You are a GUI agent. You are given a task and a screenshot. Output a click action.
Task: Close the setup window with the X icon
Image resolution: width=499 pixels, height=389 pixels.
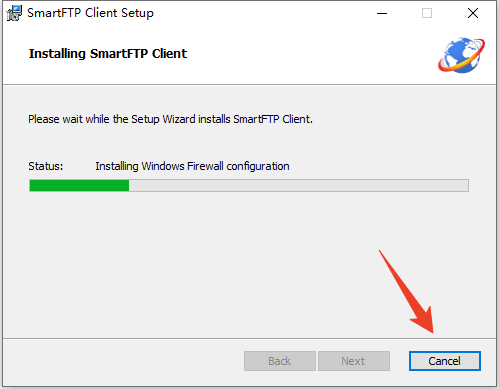coord(473,13)
